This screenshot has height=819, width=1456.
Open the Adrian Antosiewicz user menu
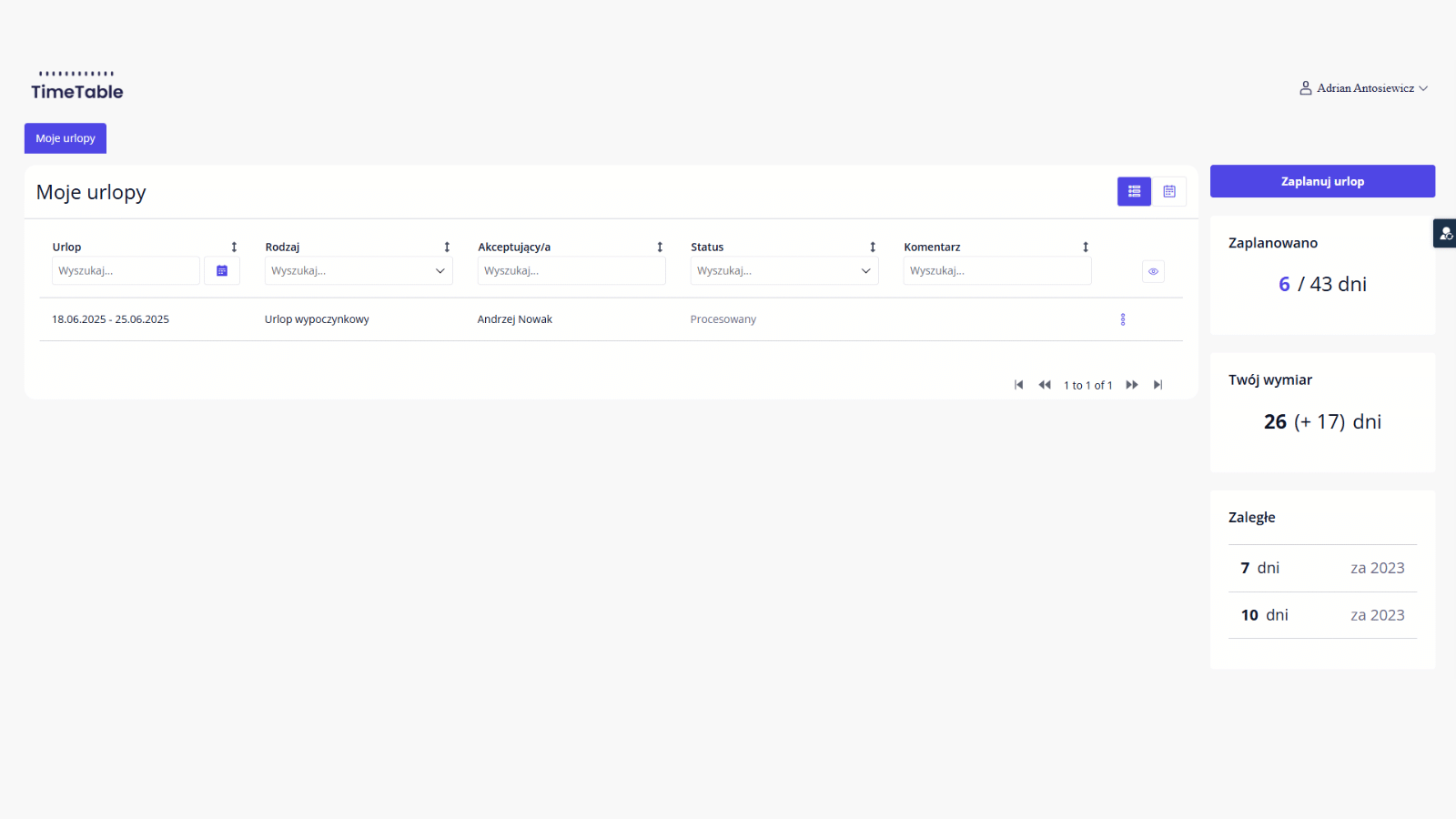[1363, 88]
